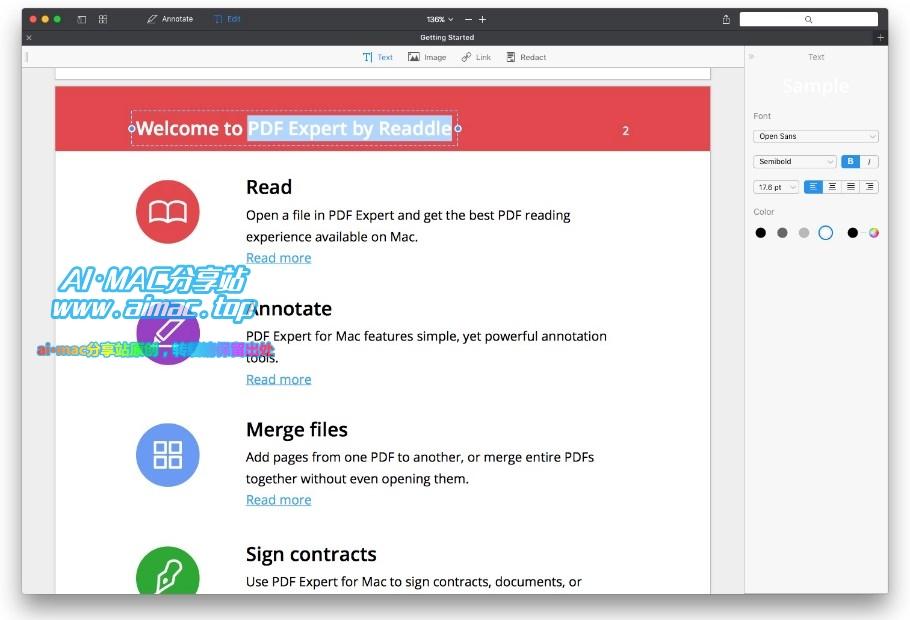Align text left
The height and width of the screenshot is (620, 910).
point(813,187)
